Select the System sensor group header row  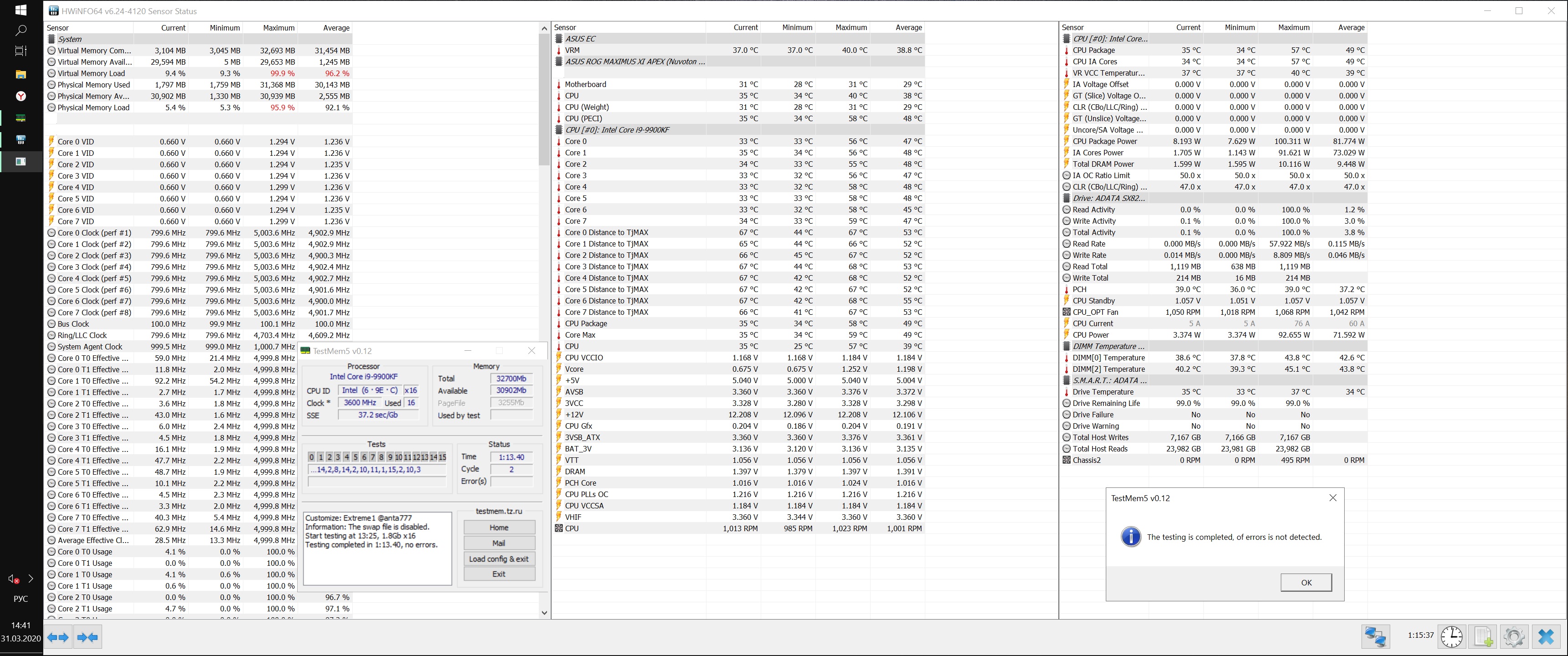[70, 39]
